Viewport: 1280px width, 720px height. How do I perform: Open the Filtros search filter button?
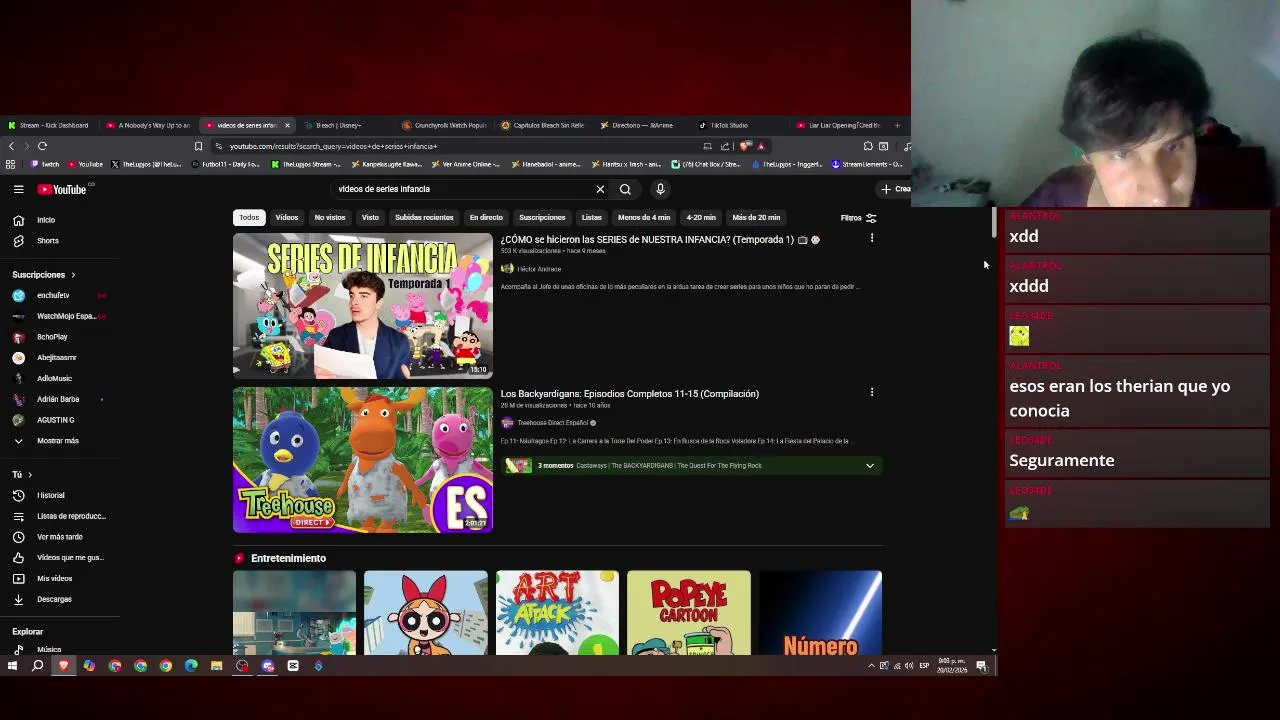pyautogui.click(x=858, y=218)
